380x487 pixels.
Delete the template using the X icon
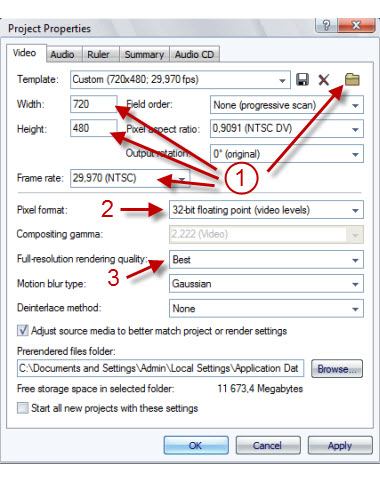click(323, 80)
